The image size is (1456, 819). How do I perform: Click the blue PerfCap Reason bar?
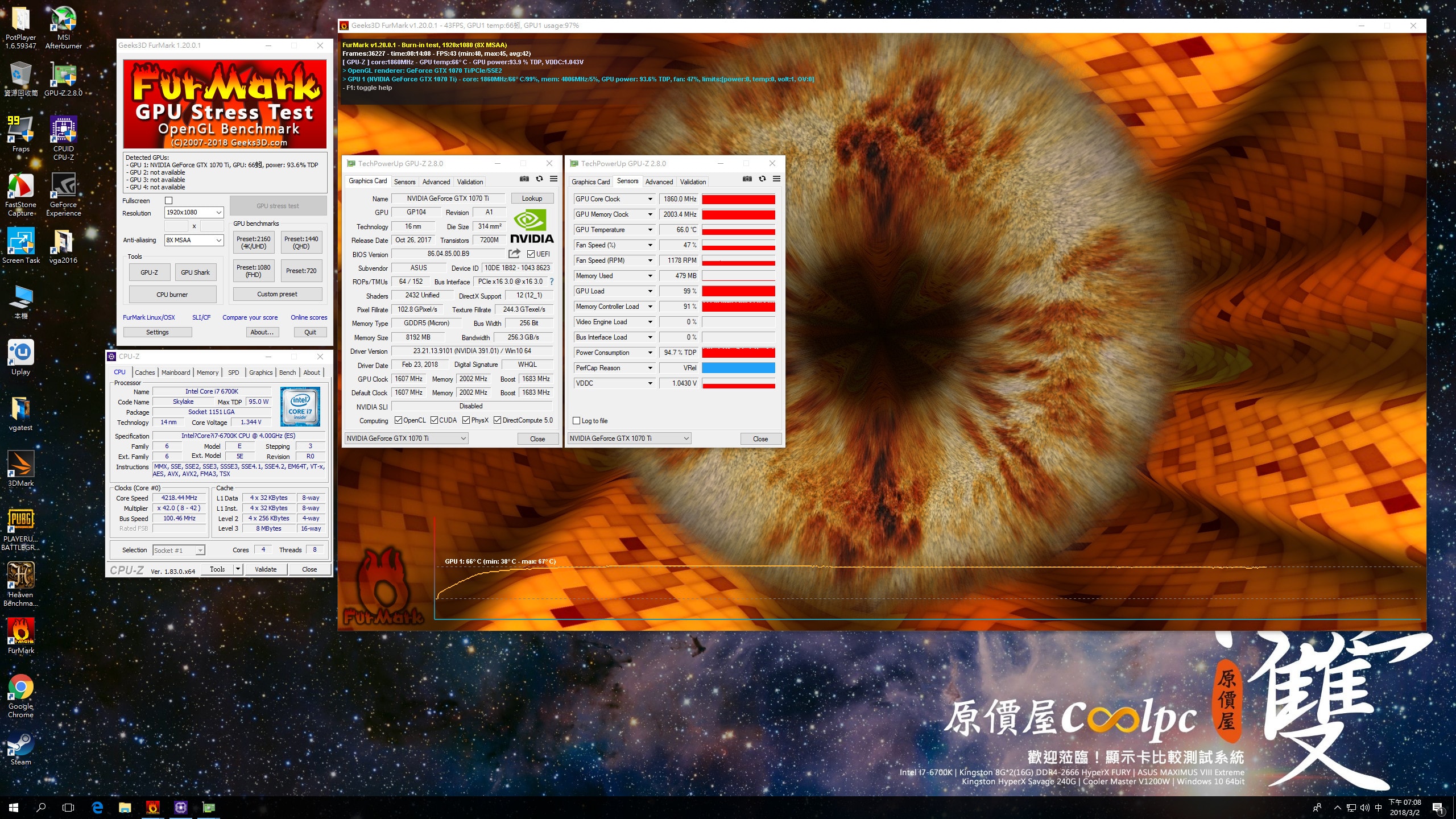coord(739,368)
